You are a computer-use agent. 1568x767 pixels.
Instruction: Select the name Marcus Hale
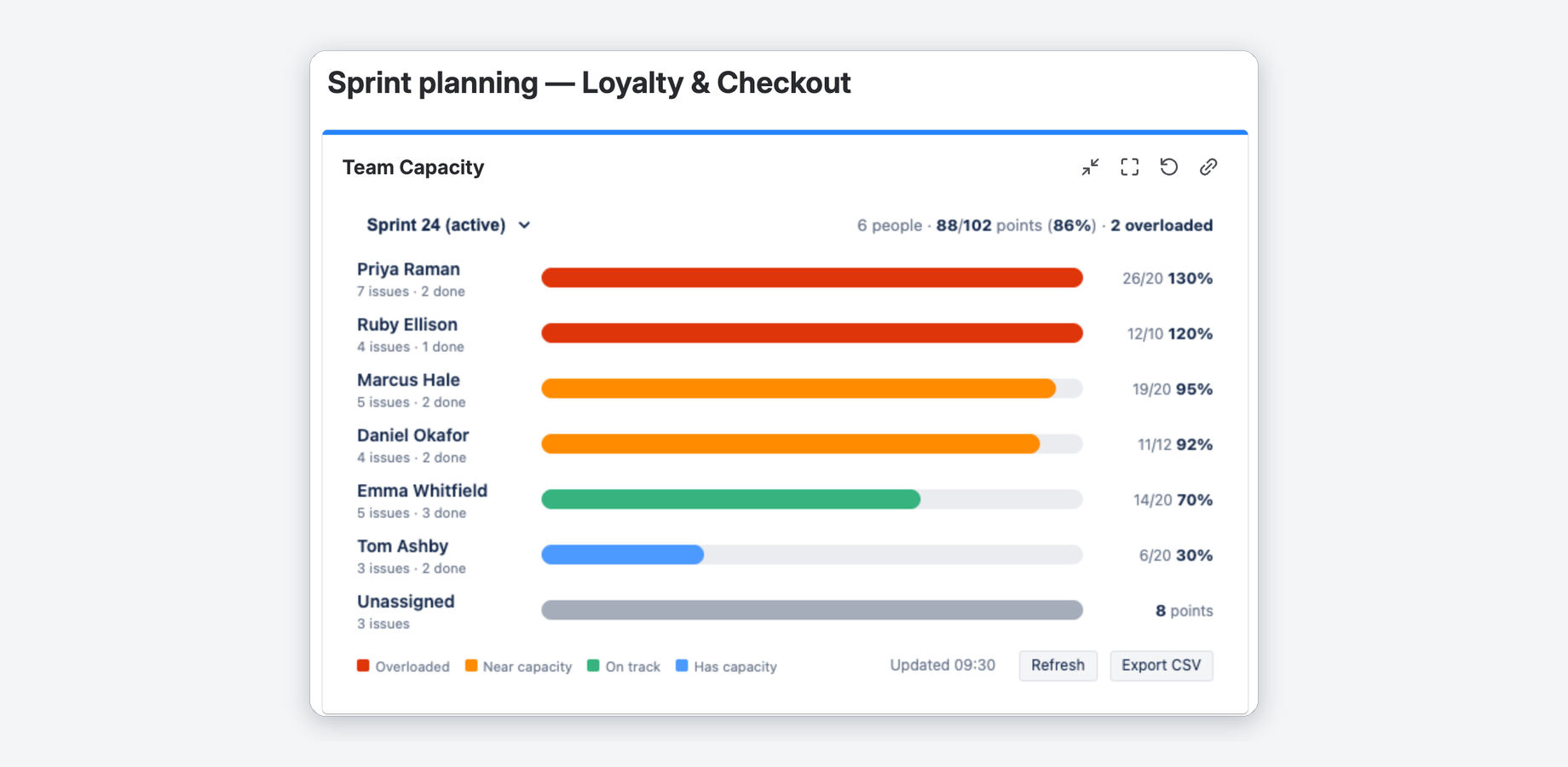(408, 380)
